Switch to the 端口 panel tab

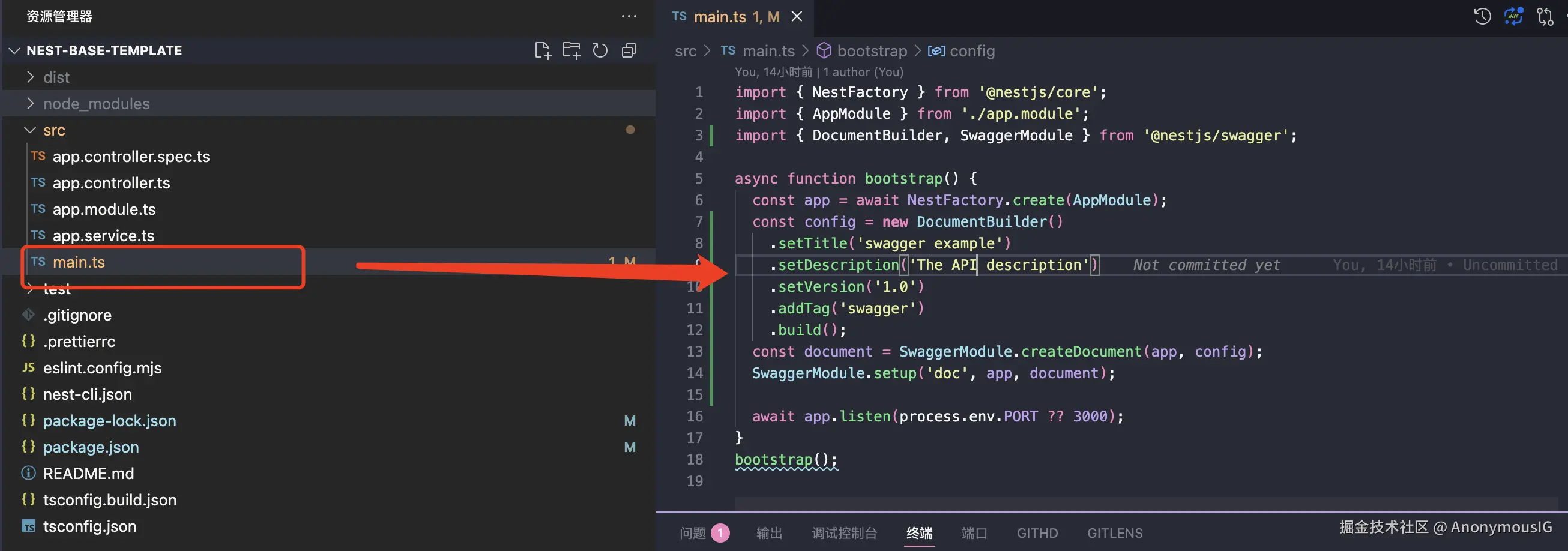pos(974,533)
